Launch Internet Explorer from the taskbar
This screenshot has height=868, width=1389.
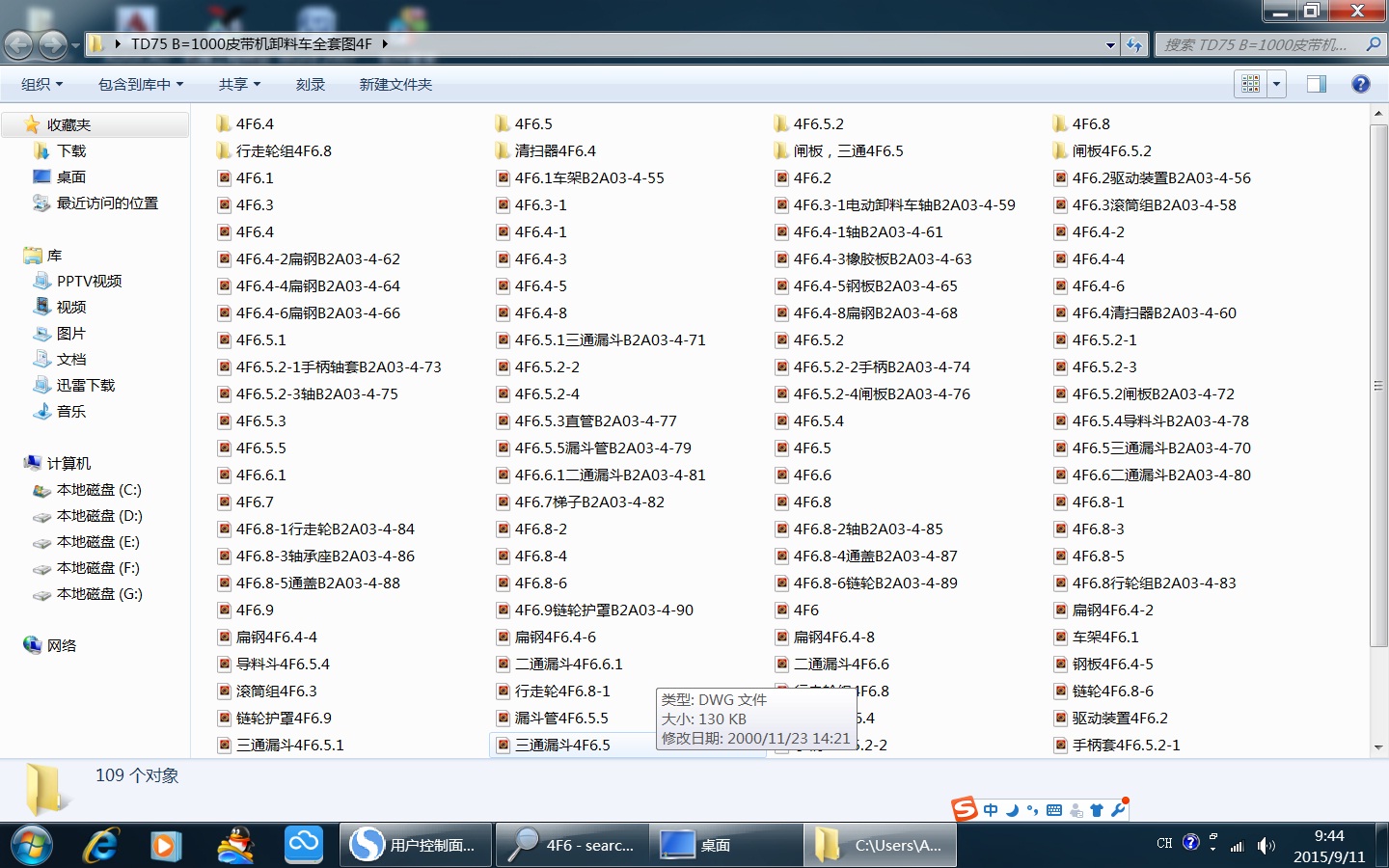click(x=100, y=845)
